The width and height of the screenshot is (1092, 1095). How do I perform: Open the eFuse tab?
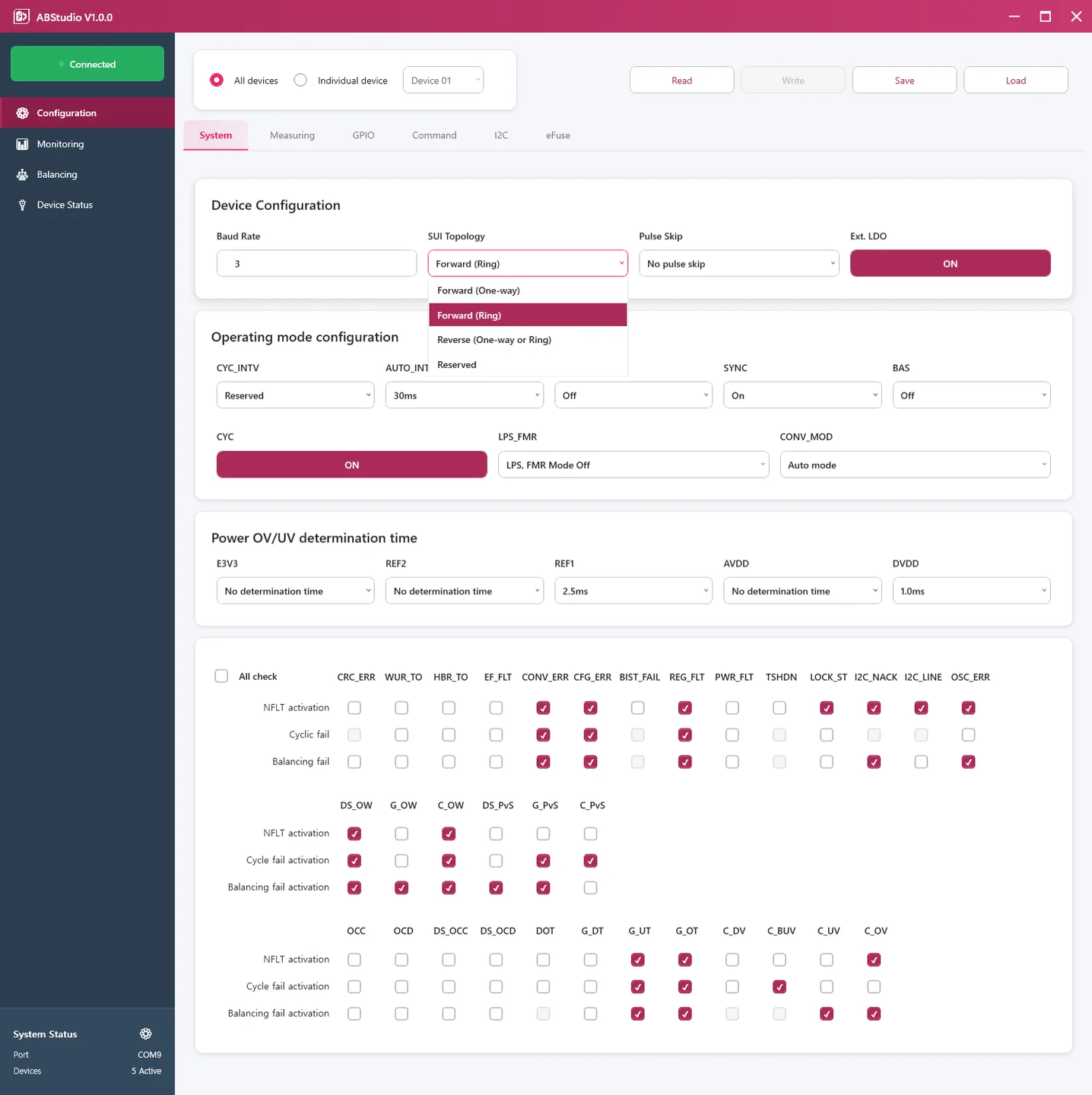coord(557,135)
